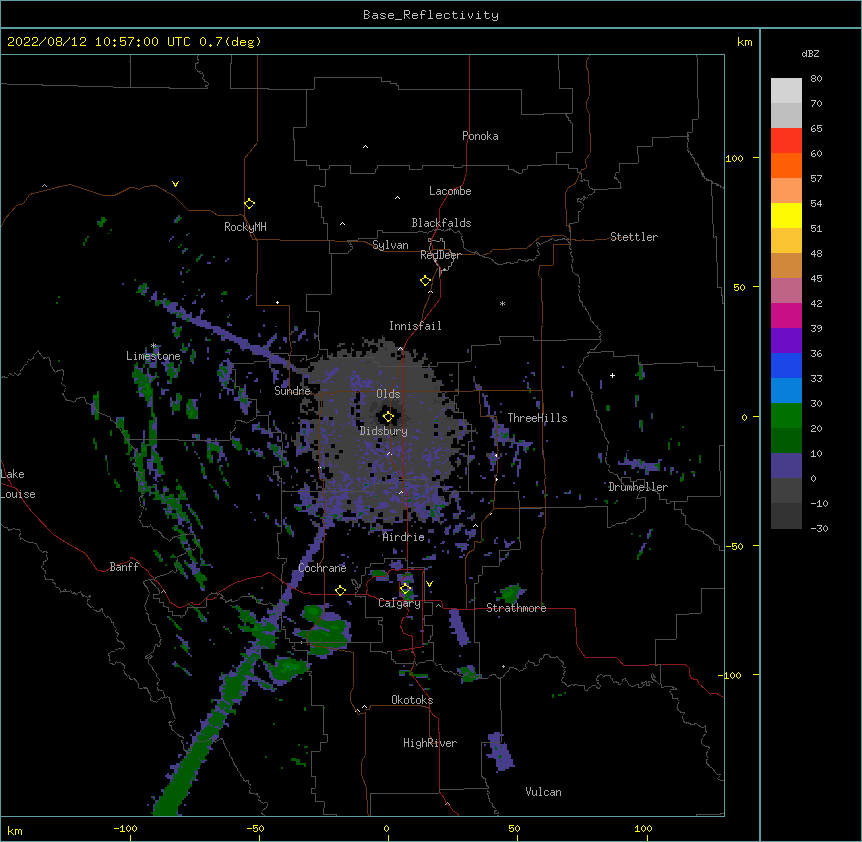Click the yellow V marker northwest of RockyMH

pos(175,184)
